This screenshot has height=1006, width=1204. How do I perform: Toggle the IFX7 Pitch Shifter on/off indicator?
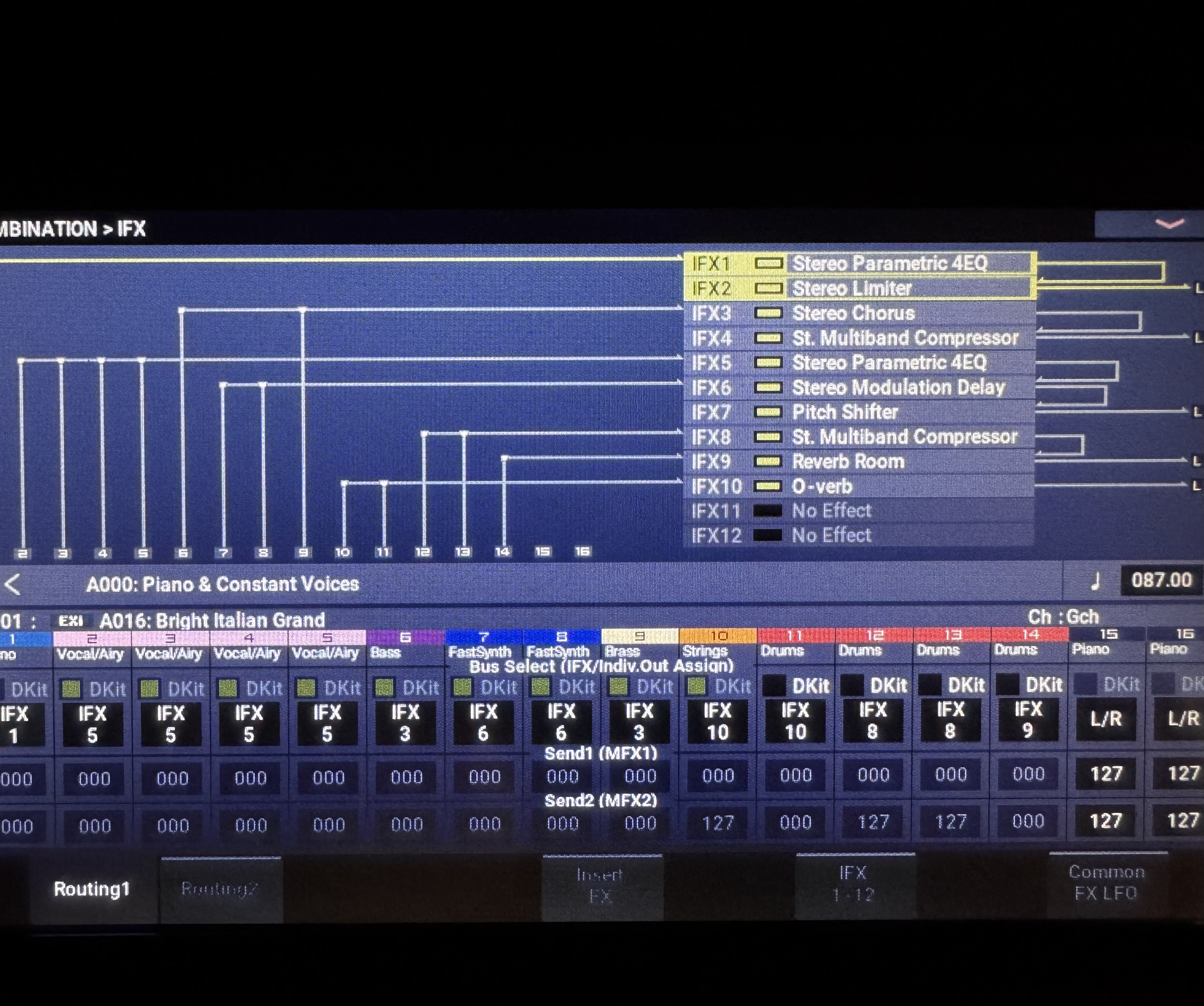[x=768, y=412]
